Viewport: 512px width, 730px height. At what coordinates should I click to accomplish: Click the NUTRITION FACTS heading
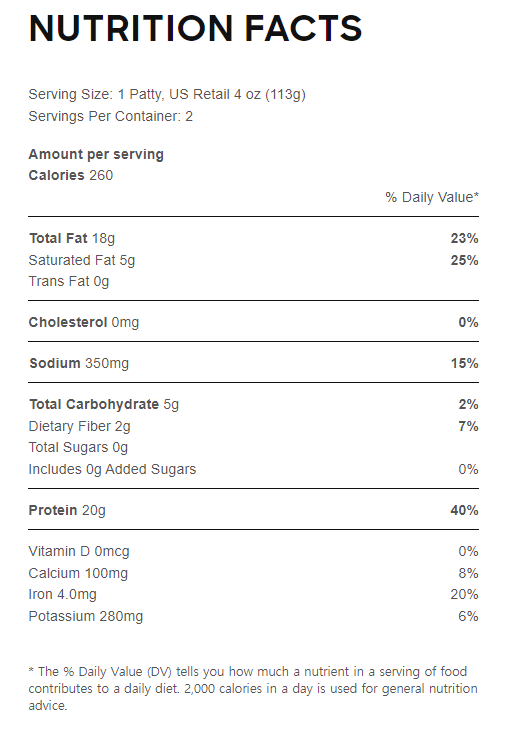tap(195, 28)
